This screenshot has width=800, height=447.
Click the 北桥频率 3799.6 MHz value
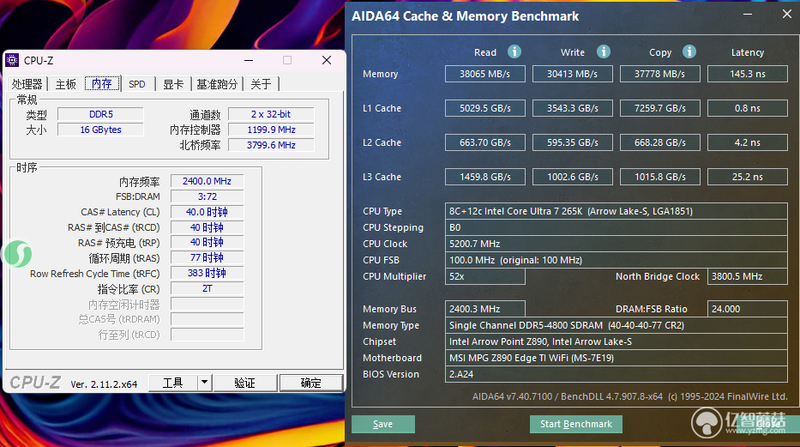tap(271, 145)
